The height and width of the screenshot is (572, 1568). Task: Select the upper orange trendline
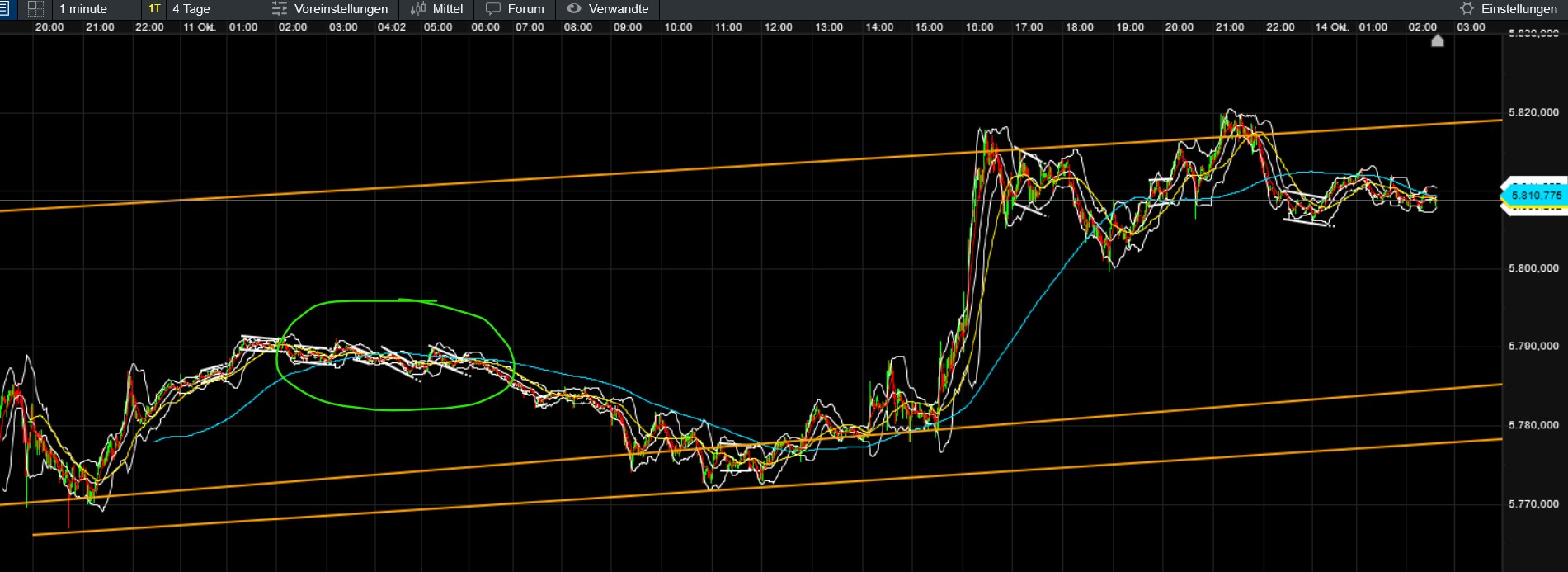point(751,165)
